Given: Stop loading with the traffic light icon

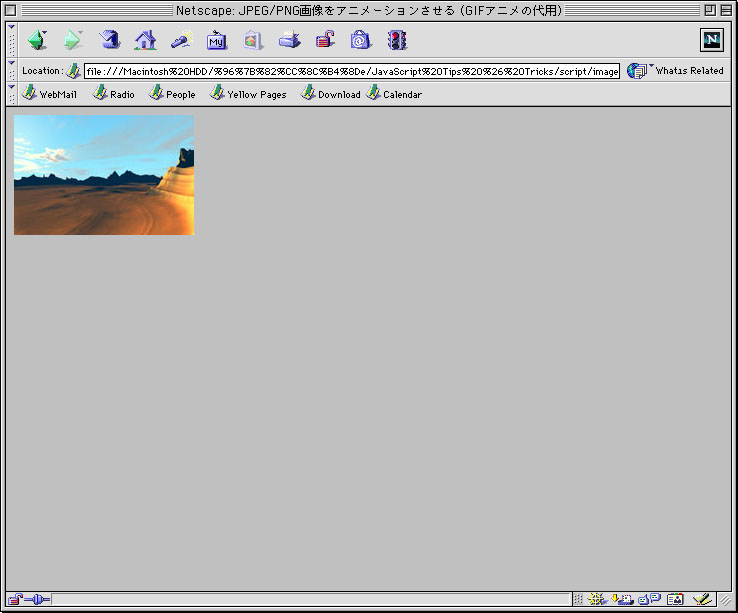Looking at the screenshot, I should pos(397,40).
